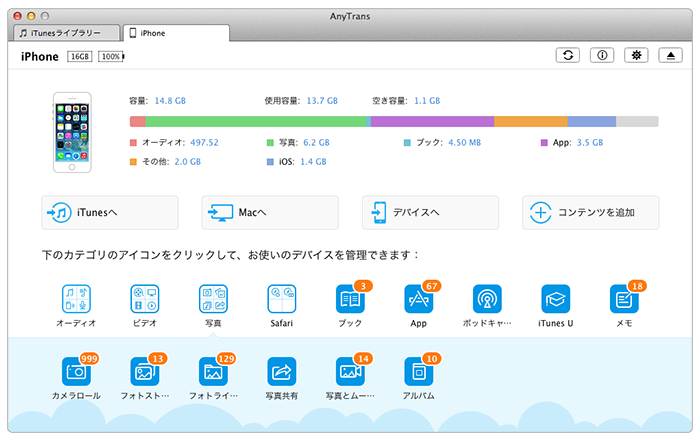Click the ブック 4.50 MB legend entry
The height and width of the screenshot is (441, 700).
(442, 143)
